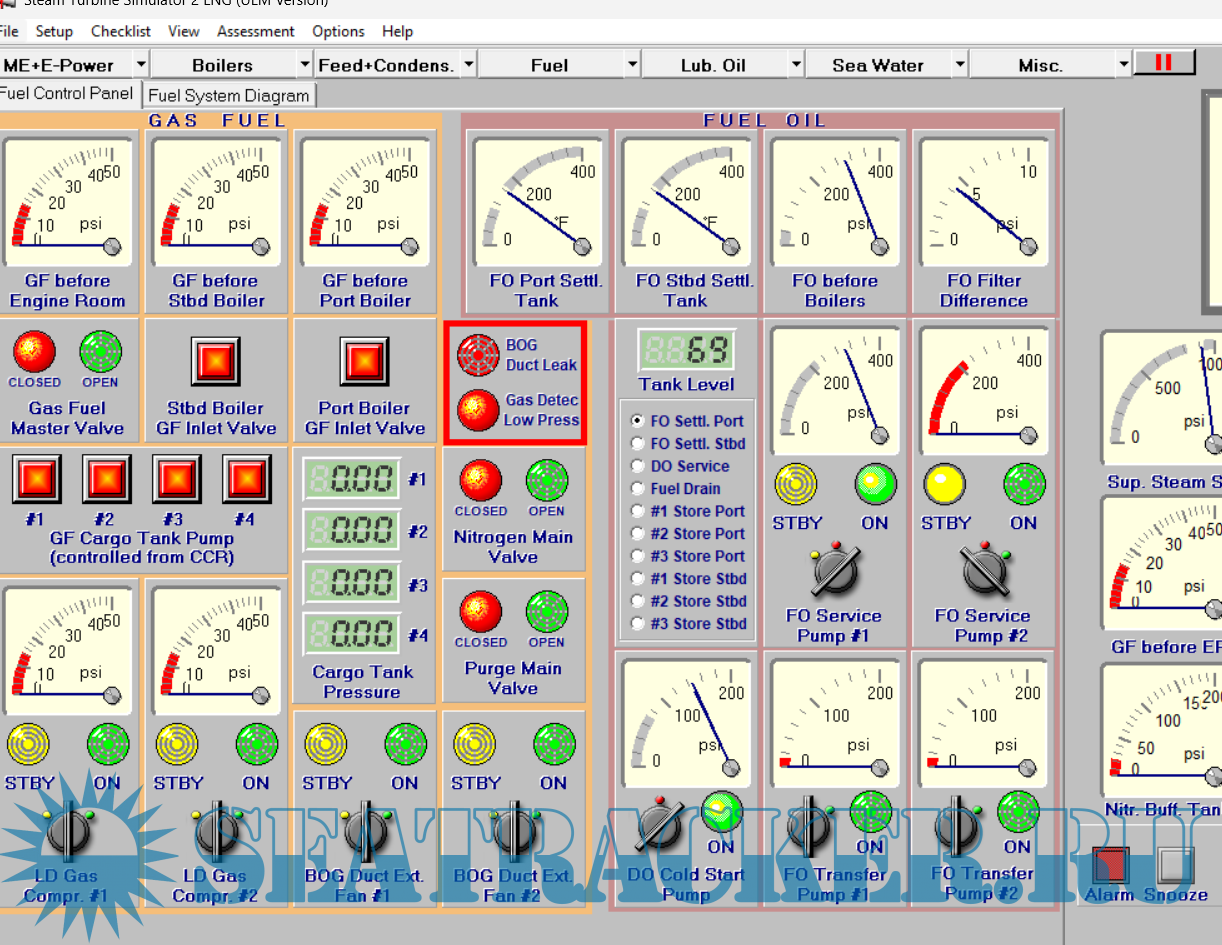Click the Lub. Oil section button
Screen dimensions: 1222x945
(x=713, y=65)
